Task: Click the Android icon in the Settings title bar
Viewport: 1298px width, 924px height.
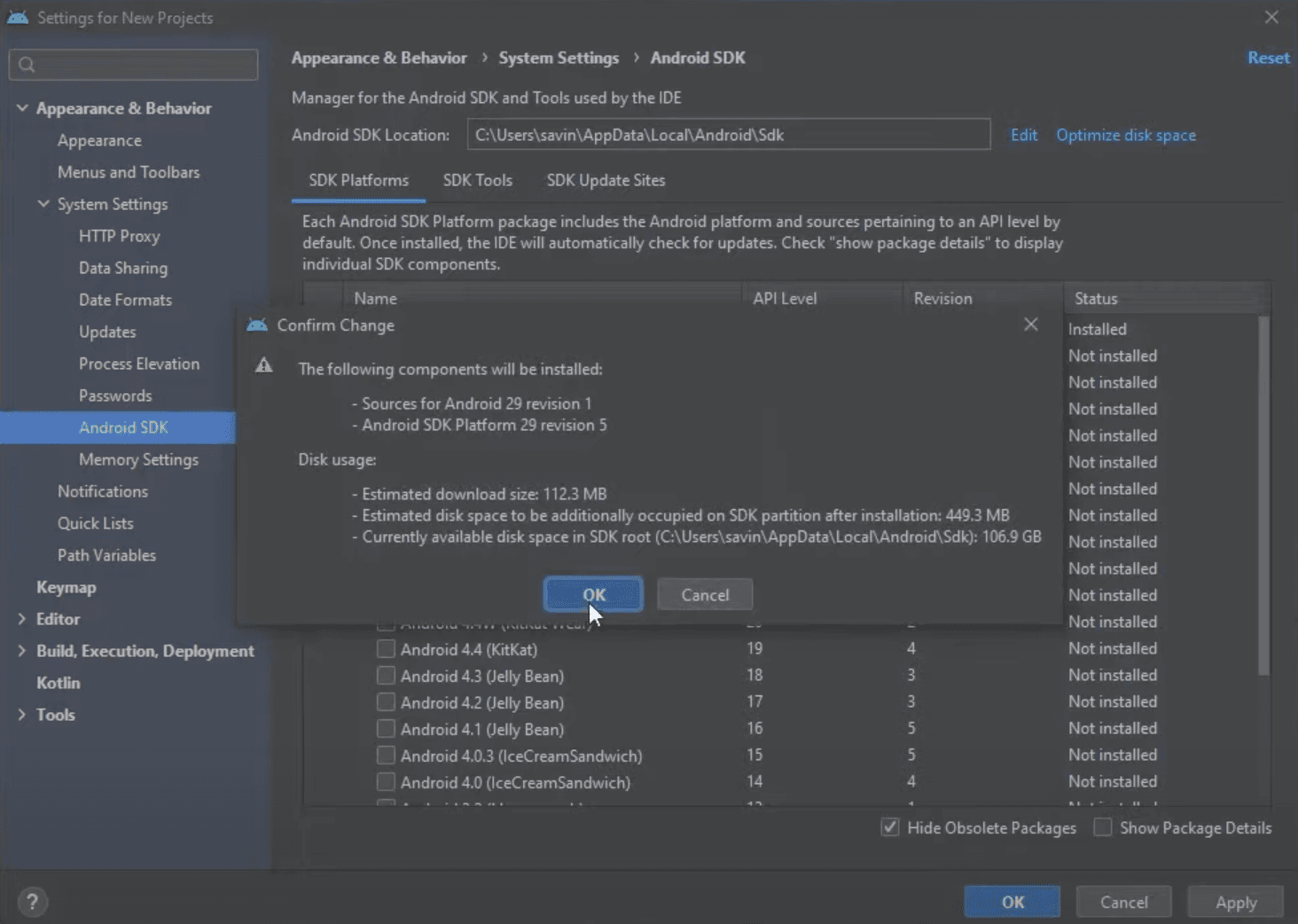Action: (x=18, y=15)
